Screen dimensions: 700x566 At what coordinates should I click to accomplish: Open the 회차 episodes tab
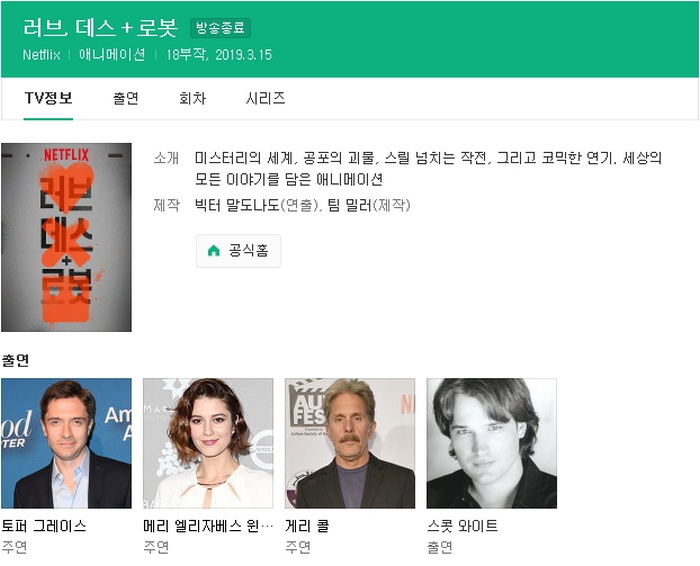[x=192, y=98]
